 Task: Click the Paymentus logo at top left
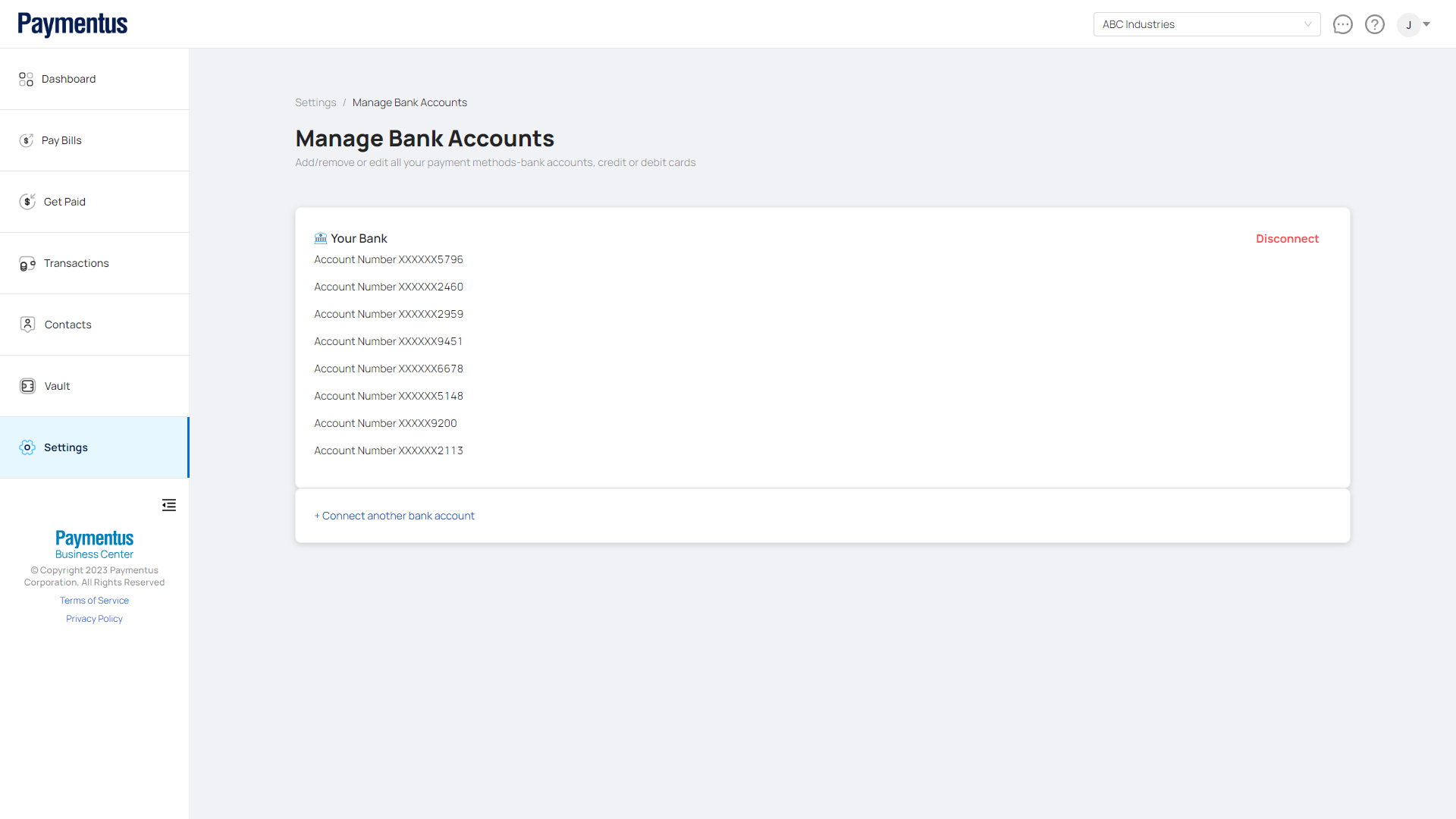[73, 24]
